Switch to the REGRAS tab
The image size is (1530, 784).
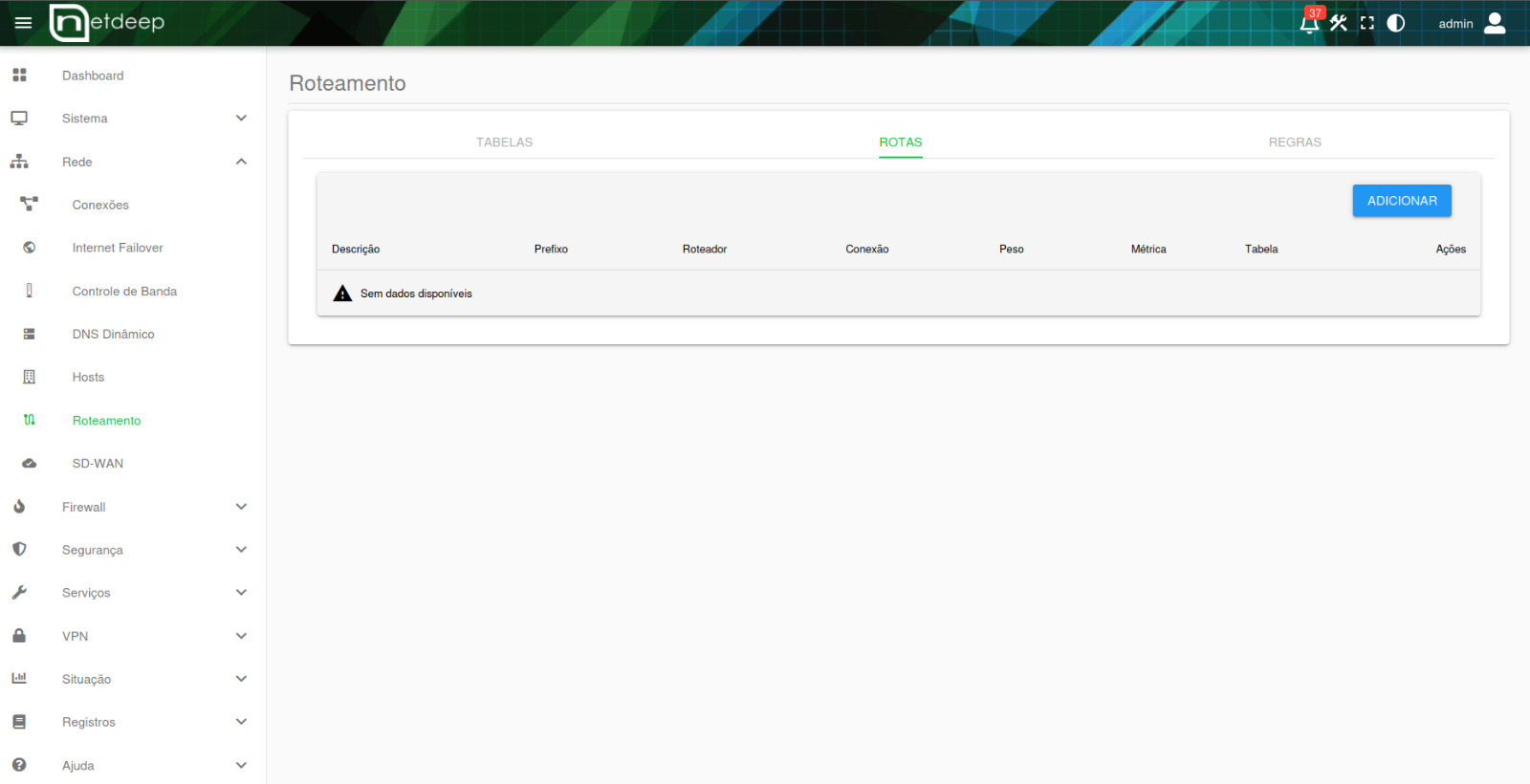coord(1295,142)
